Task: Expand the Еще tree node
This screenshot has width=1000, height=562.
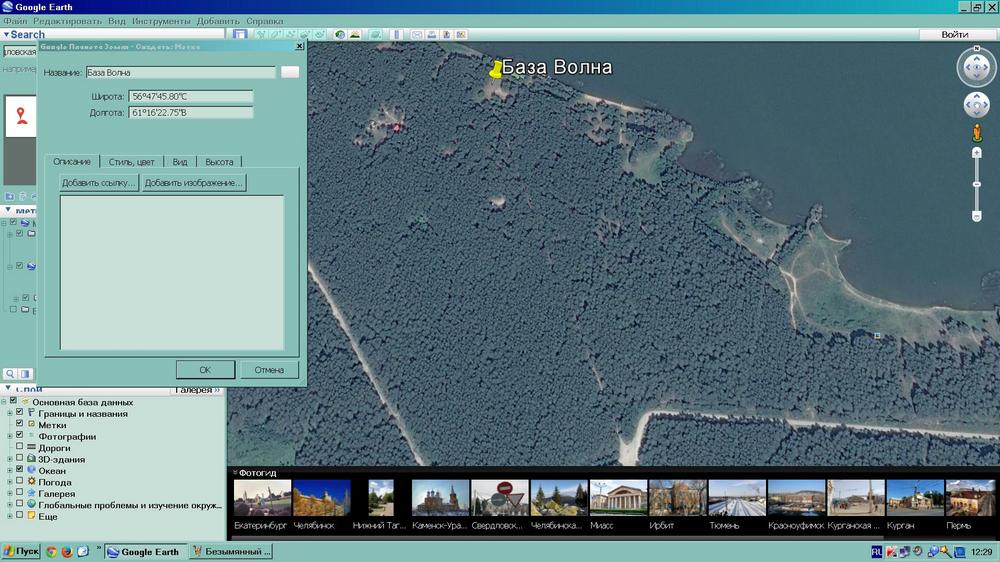Action: 10,517
